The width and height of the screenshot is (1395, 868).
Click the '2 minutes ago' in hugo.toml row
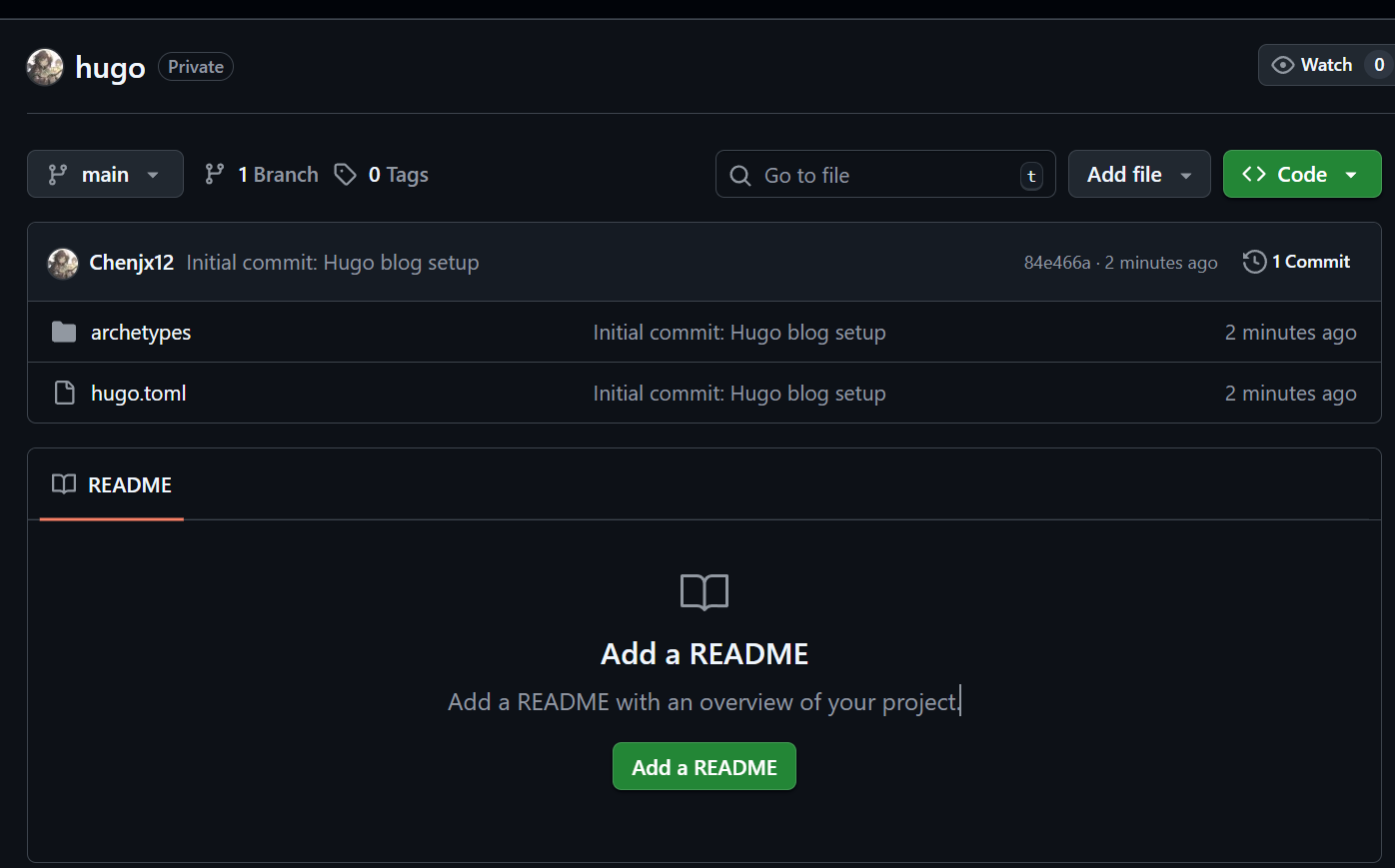coord(1290,394)
